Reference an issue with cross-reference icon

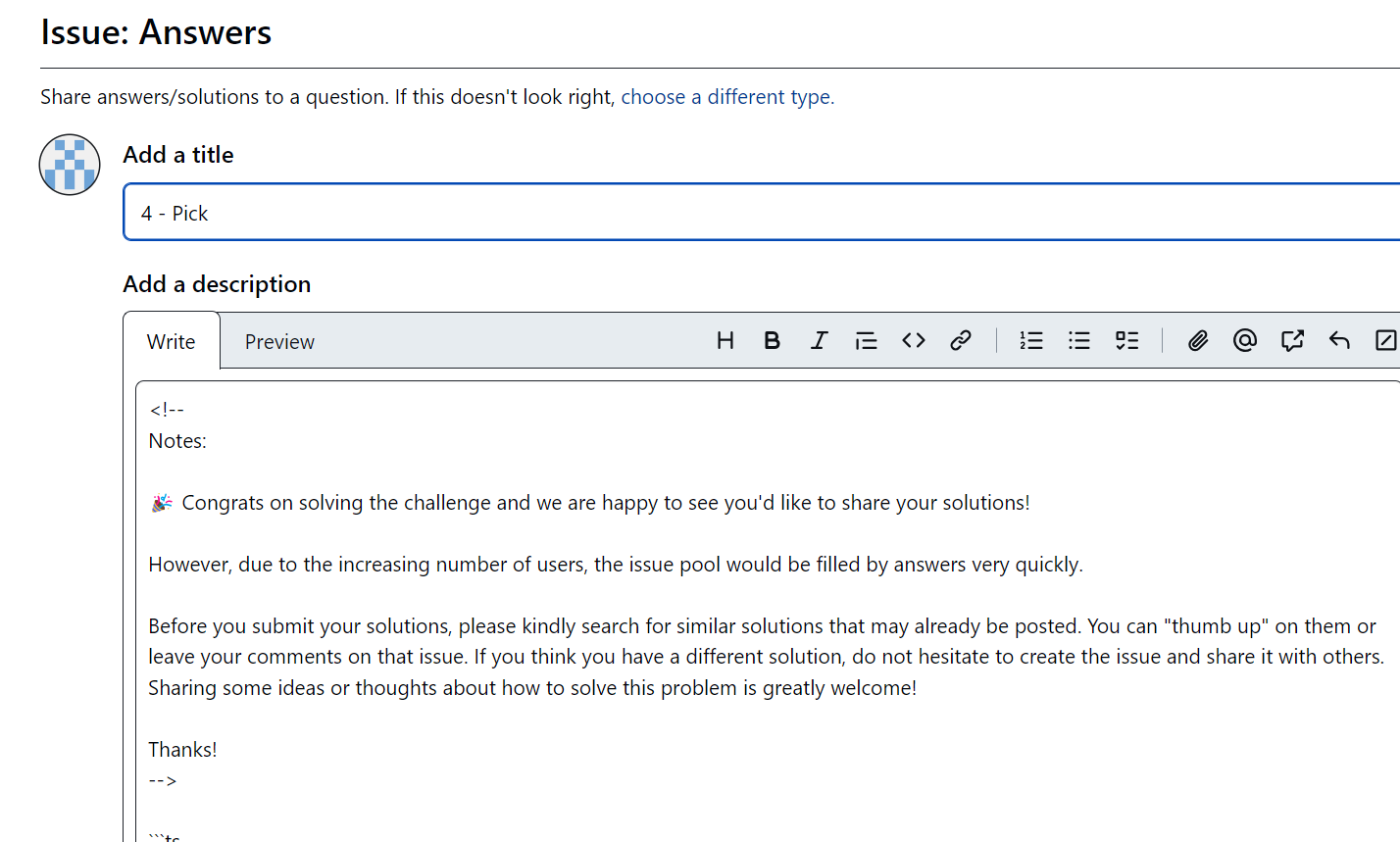click(1292, 340)
